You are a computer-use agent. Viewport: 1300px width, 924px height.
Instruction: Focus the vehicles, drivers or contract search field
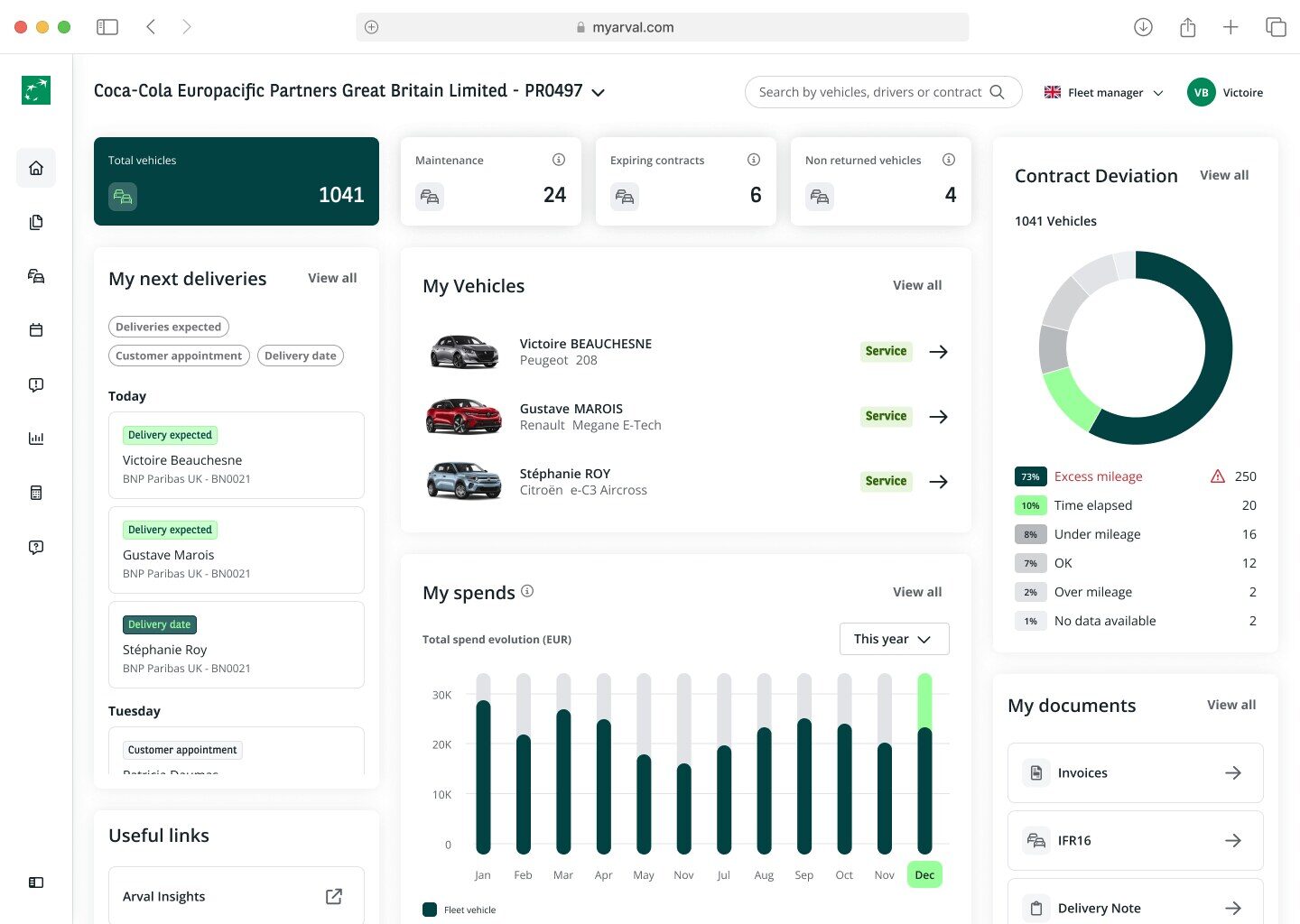(x=883, y=92)
